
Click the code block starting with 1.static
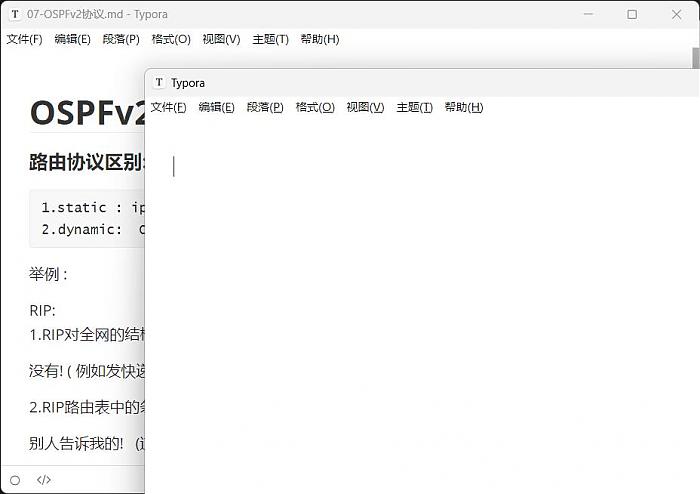point(90,218)
